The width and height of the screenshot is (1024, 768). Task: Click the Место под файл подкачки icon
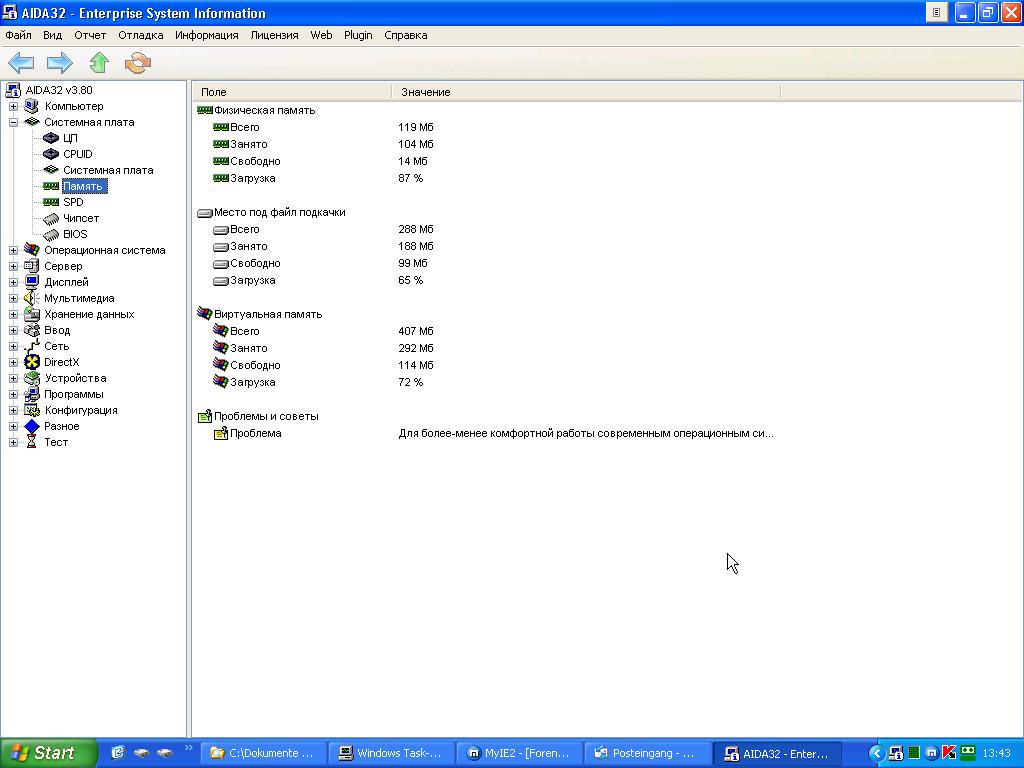pyautogui.click(x=204, y=212)
